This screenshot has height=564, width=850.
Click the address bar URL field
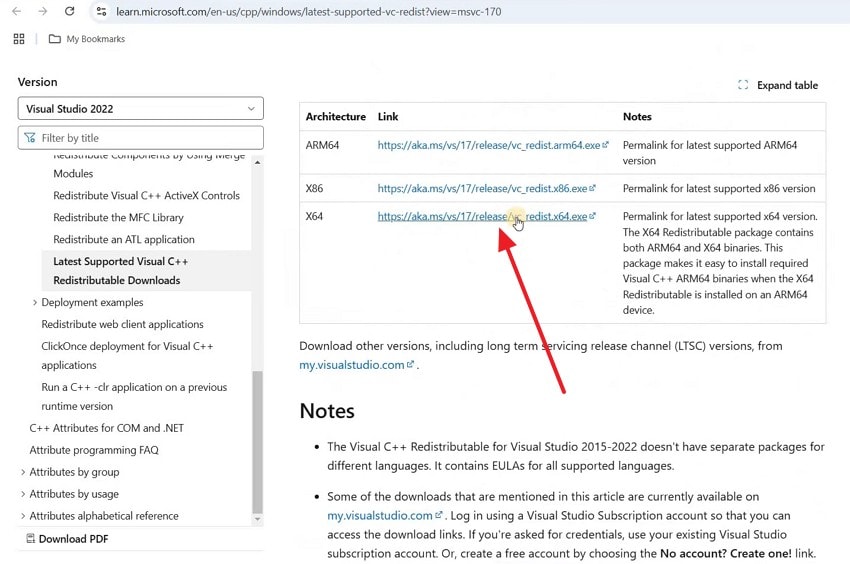coord(309,11)
